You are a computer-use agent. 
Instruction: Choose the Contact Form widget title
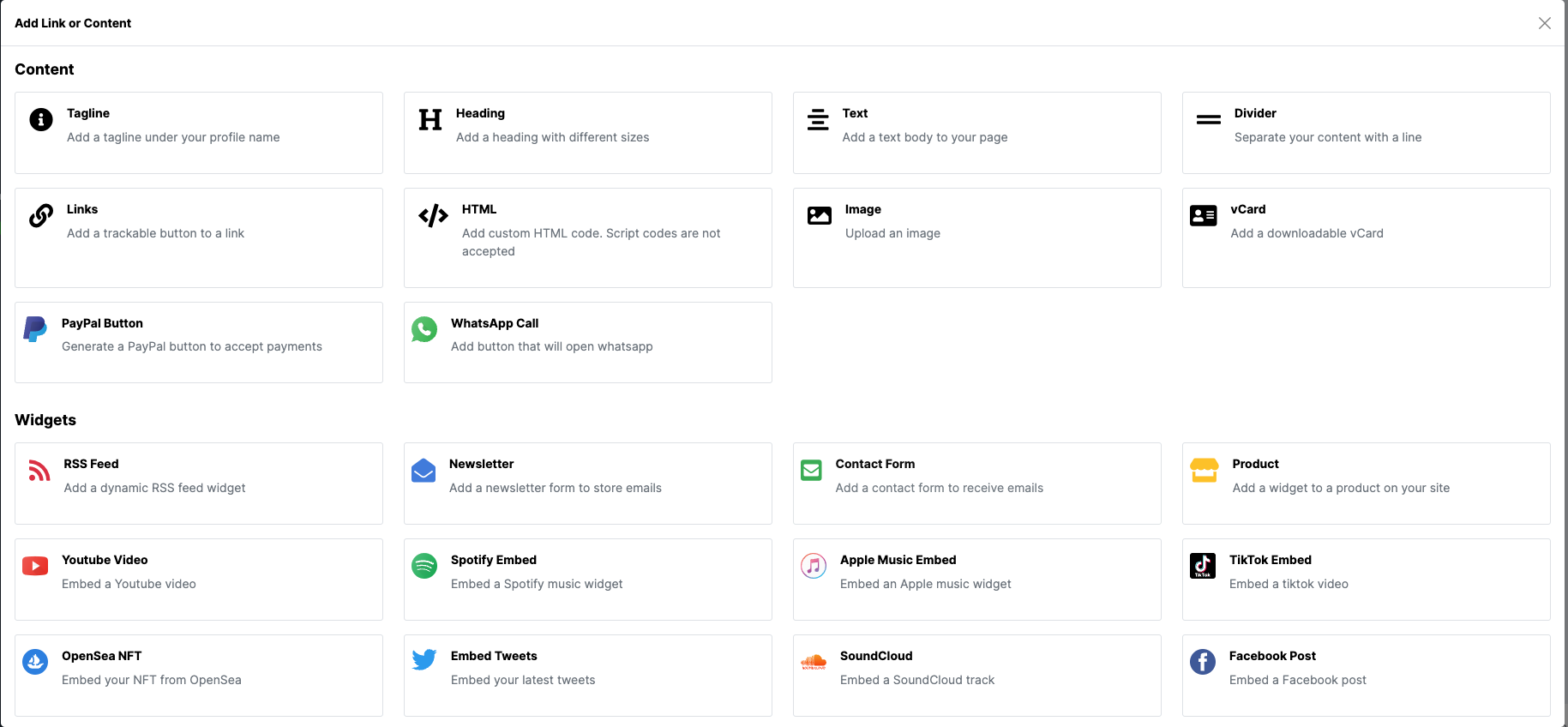[x=875, y=464]
